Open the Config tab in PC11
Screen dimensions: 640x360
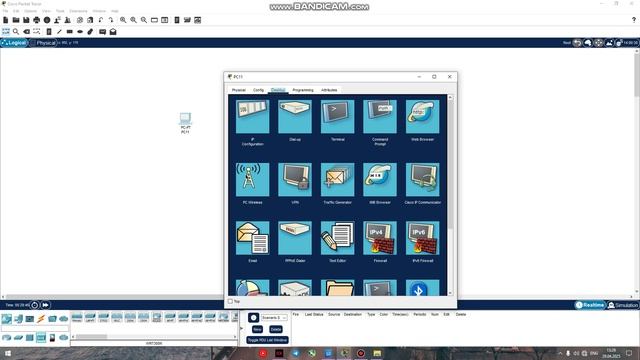[x=258, y=90]
